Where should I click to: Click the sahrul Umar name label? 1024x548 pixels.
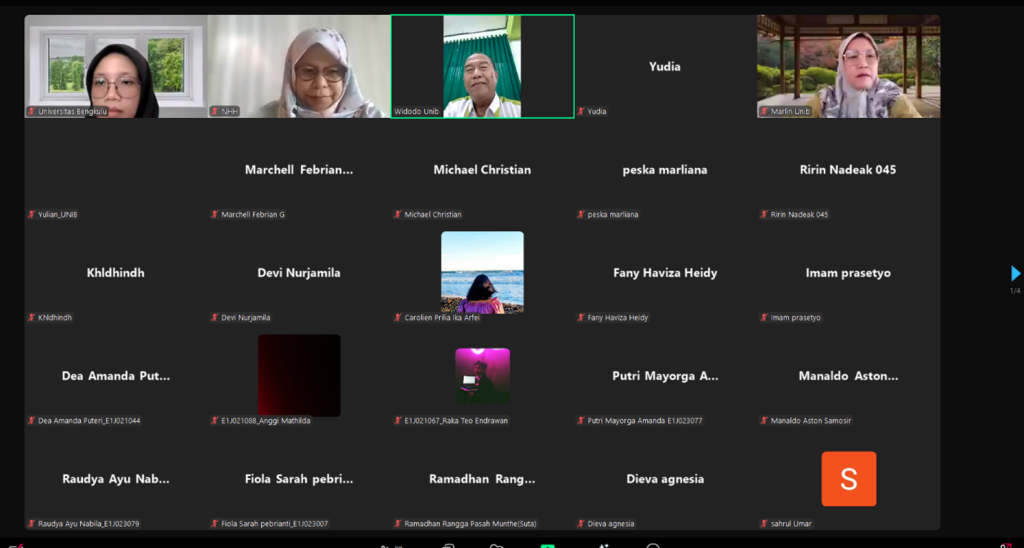click(x=792, y=524)
